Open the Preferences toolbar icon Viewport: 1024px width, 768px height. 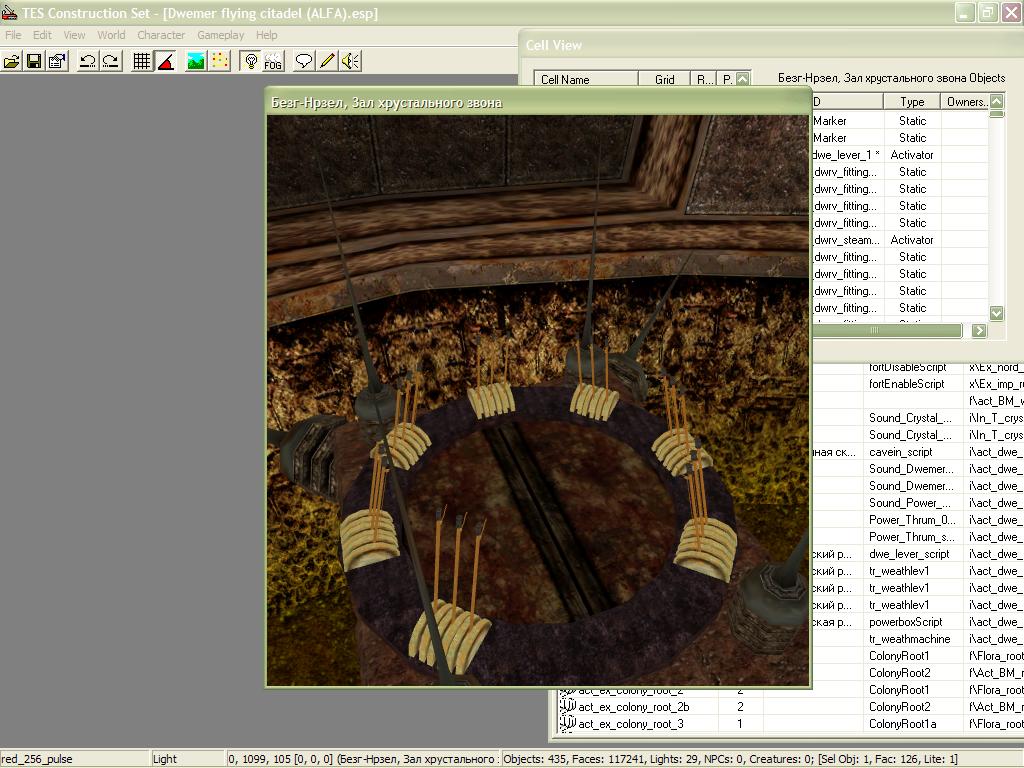click(57, 61)
